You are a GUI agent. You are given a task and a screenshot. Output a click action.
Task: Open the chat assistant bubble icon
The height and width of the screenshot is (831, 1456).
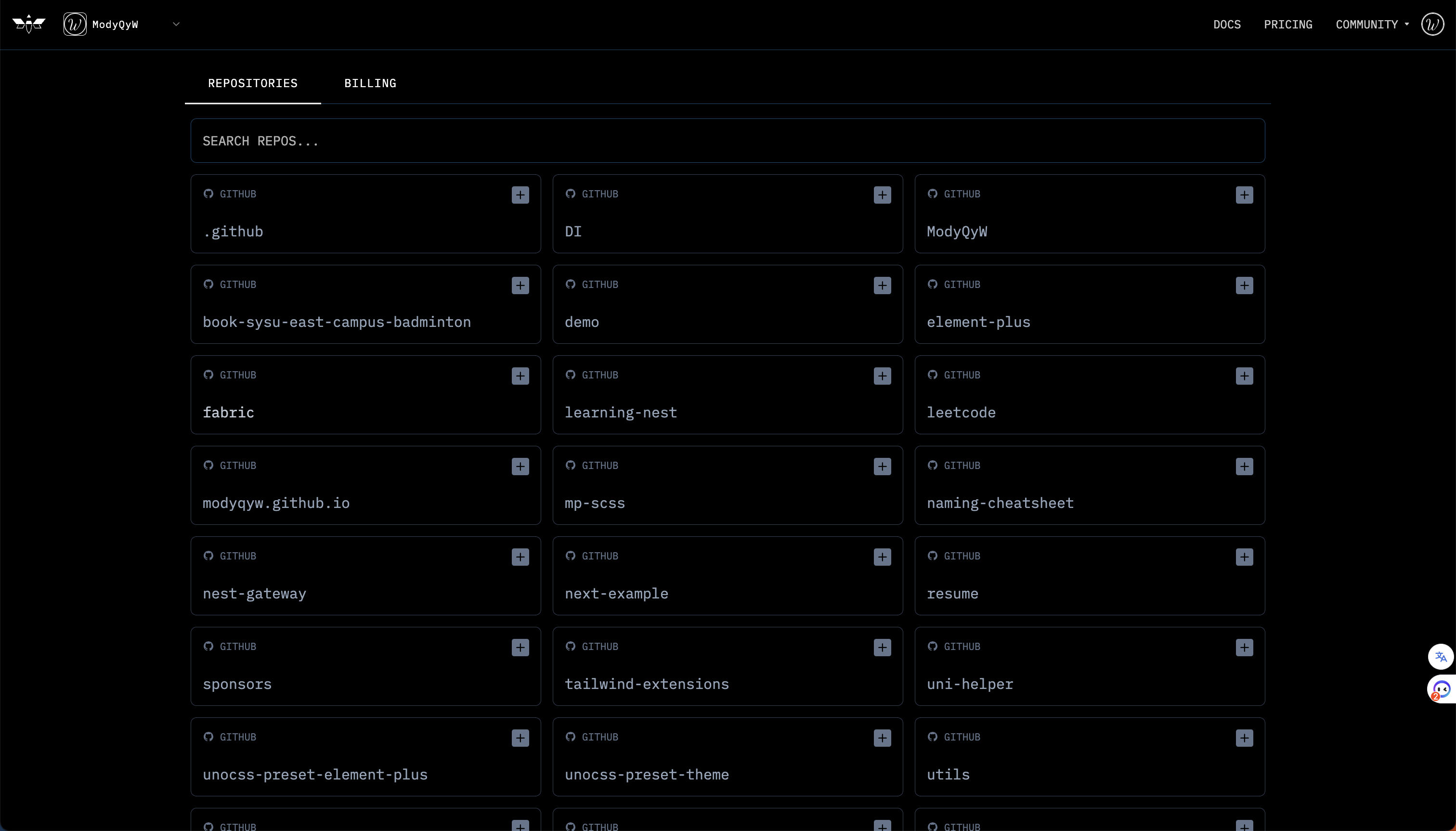click(x=1441, y=689)
